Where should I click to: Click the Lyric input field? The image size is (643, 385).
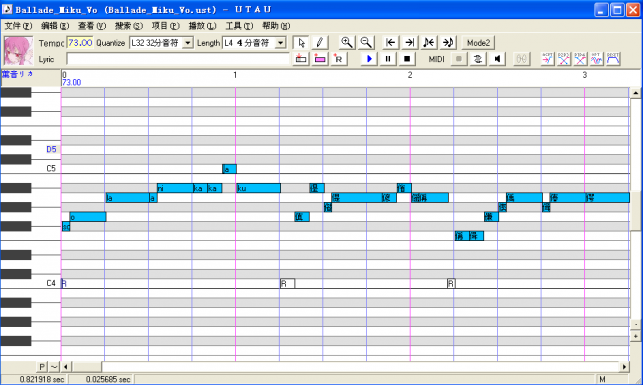tap(178, 59)
